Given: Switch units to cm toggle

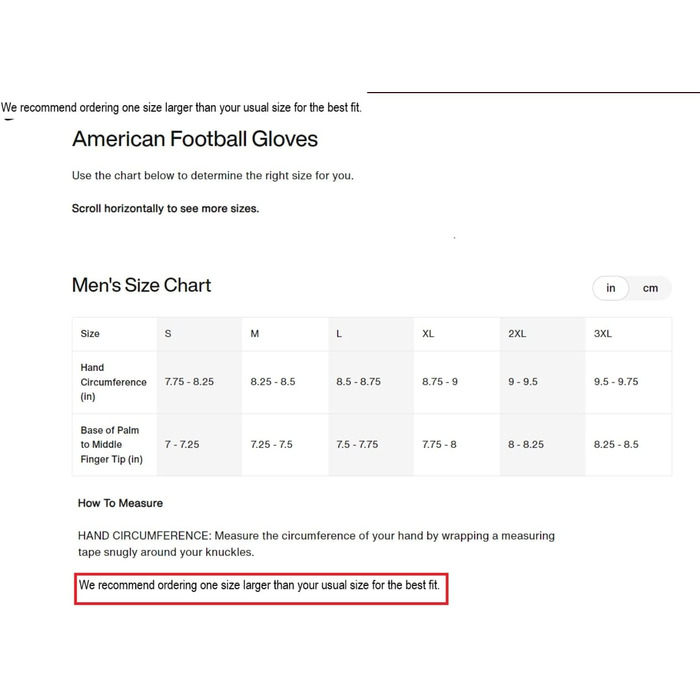Looking at the screenshot, I should click(x=650, y=288).
